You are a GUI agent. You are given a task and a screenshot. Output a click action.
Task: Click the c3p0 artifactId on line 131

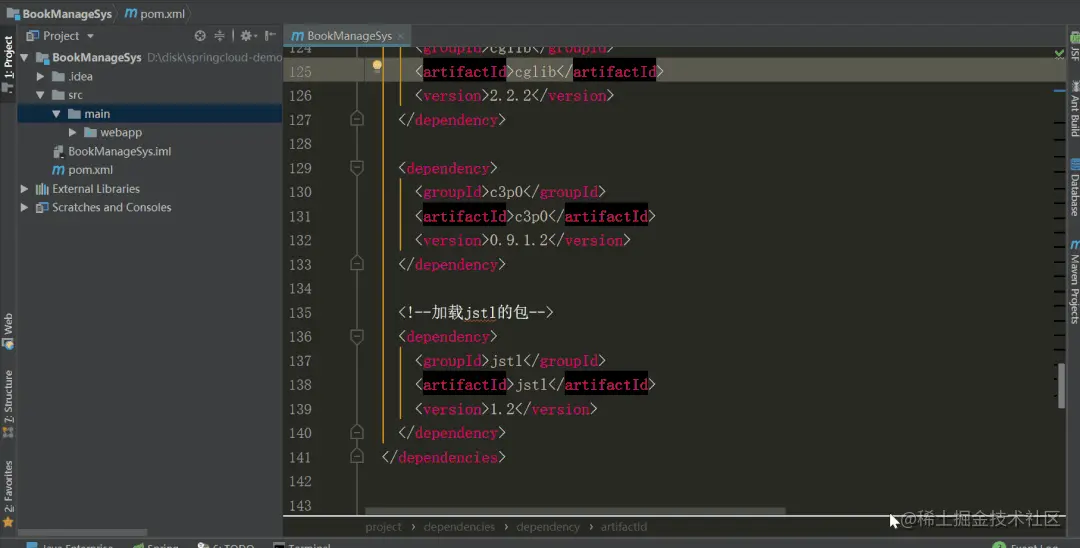coord(531,216)
